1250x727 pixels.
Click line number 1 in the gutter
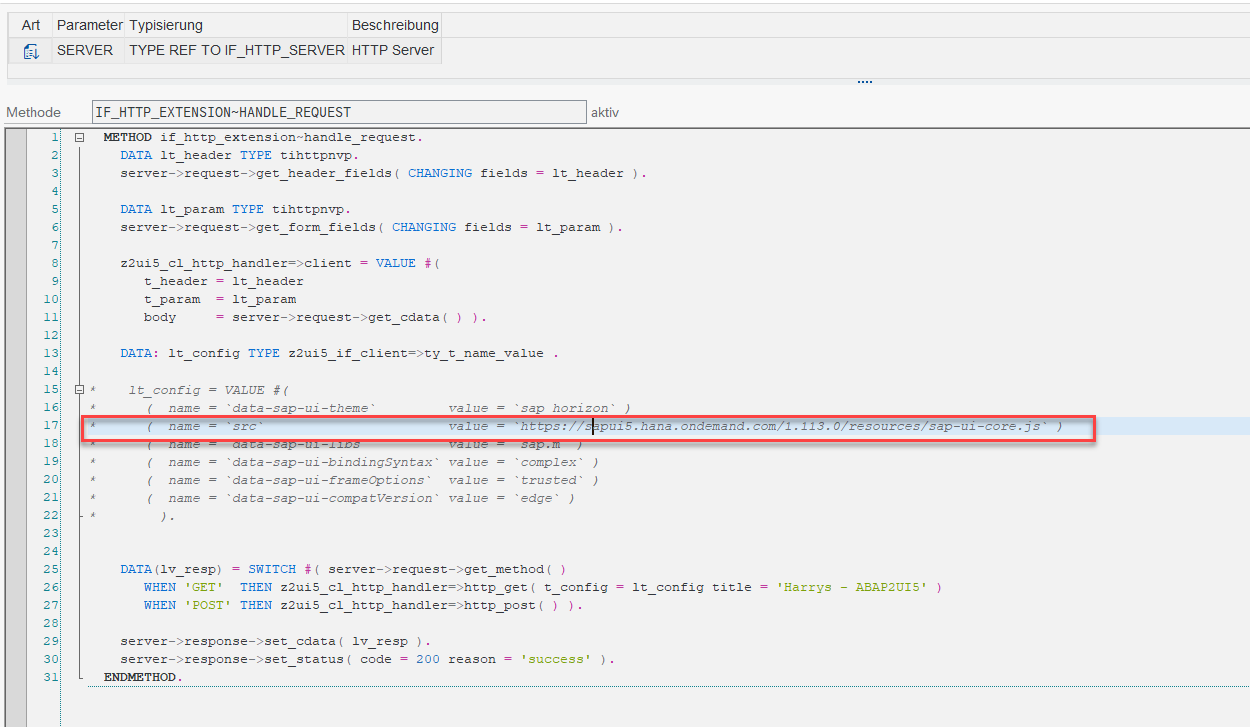(56, 137)
